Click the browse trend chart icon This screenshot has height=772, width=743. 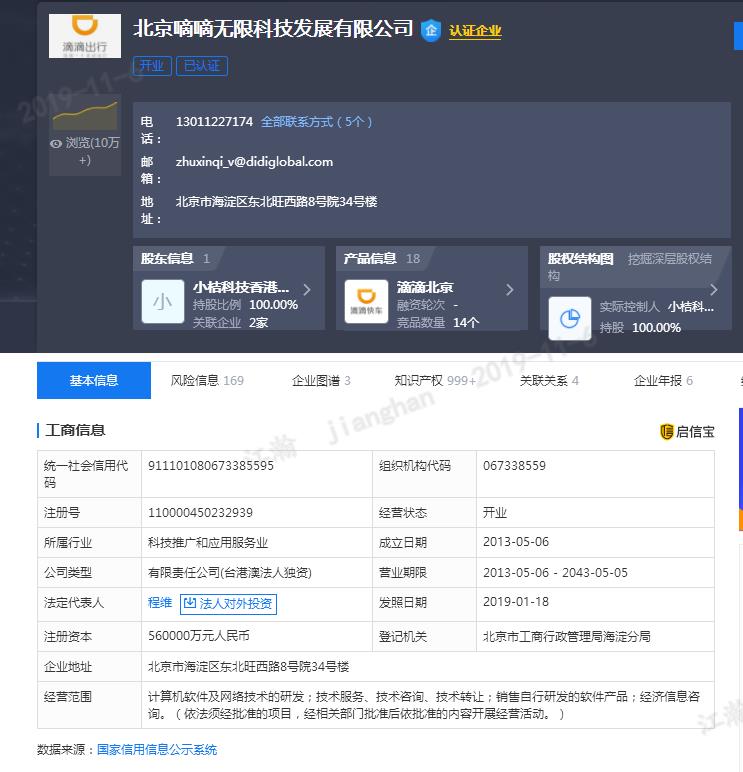click(85, 116)
